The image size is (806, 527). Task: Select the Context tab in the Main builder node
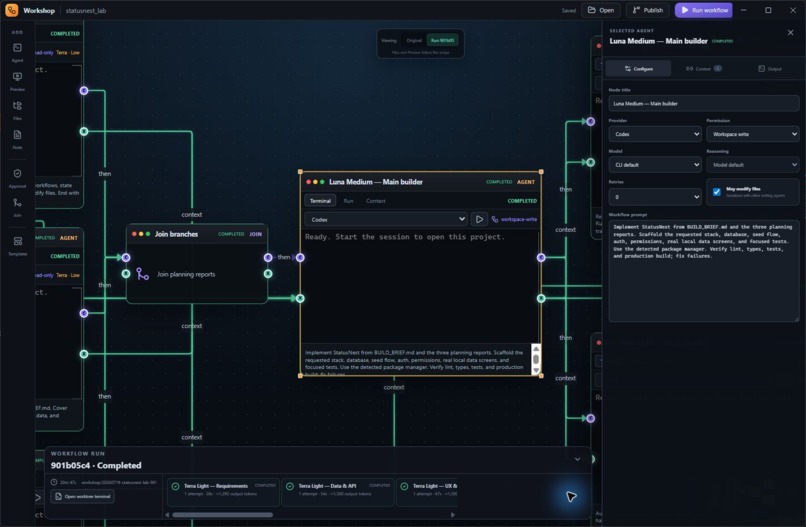376,201
